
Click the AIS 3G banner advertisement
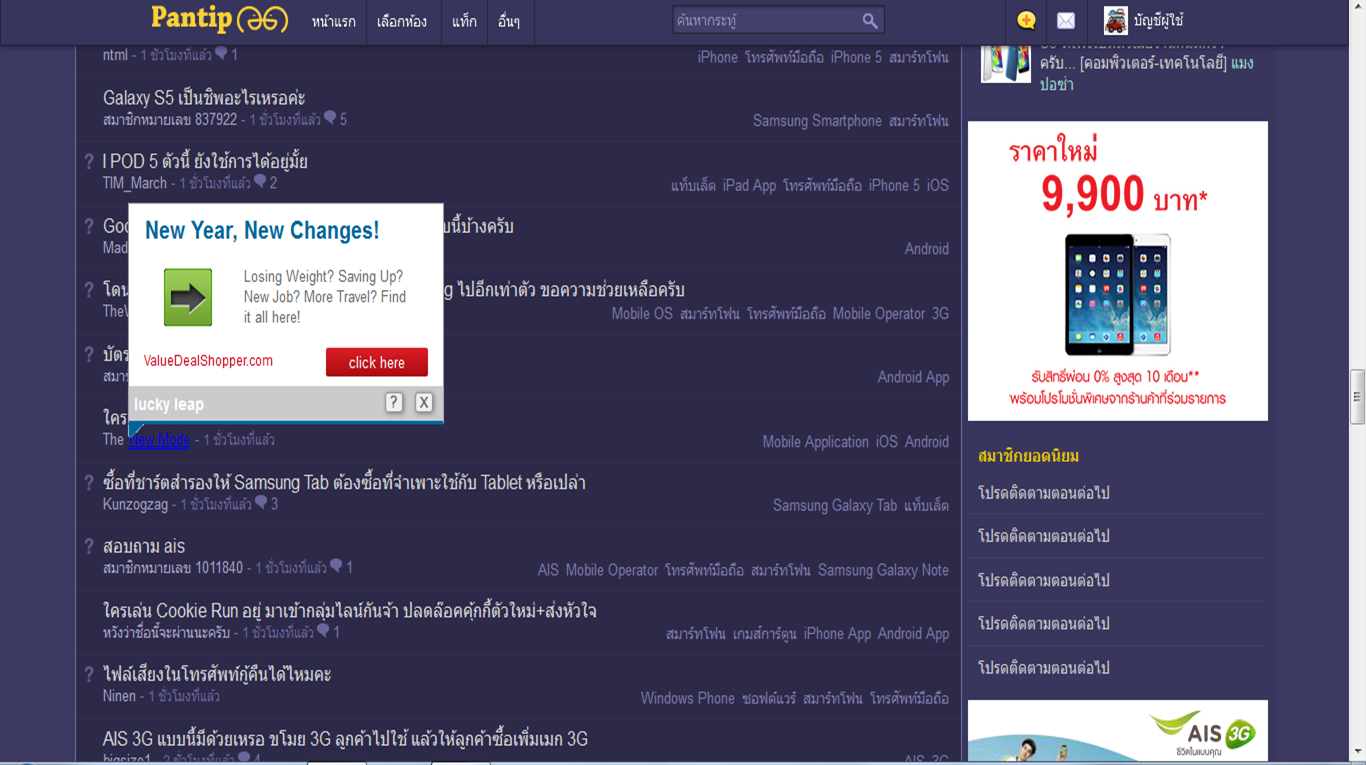[x=1118, y=731]
